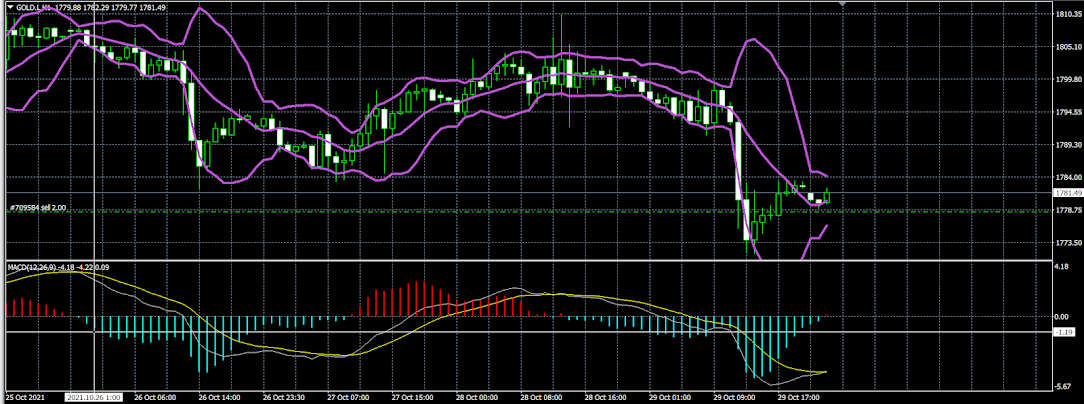Click the -1.19 level tag on MACD scale

click(x=1065, y=332)
